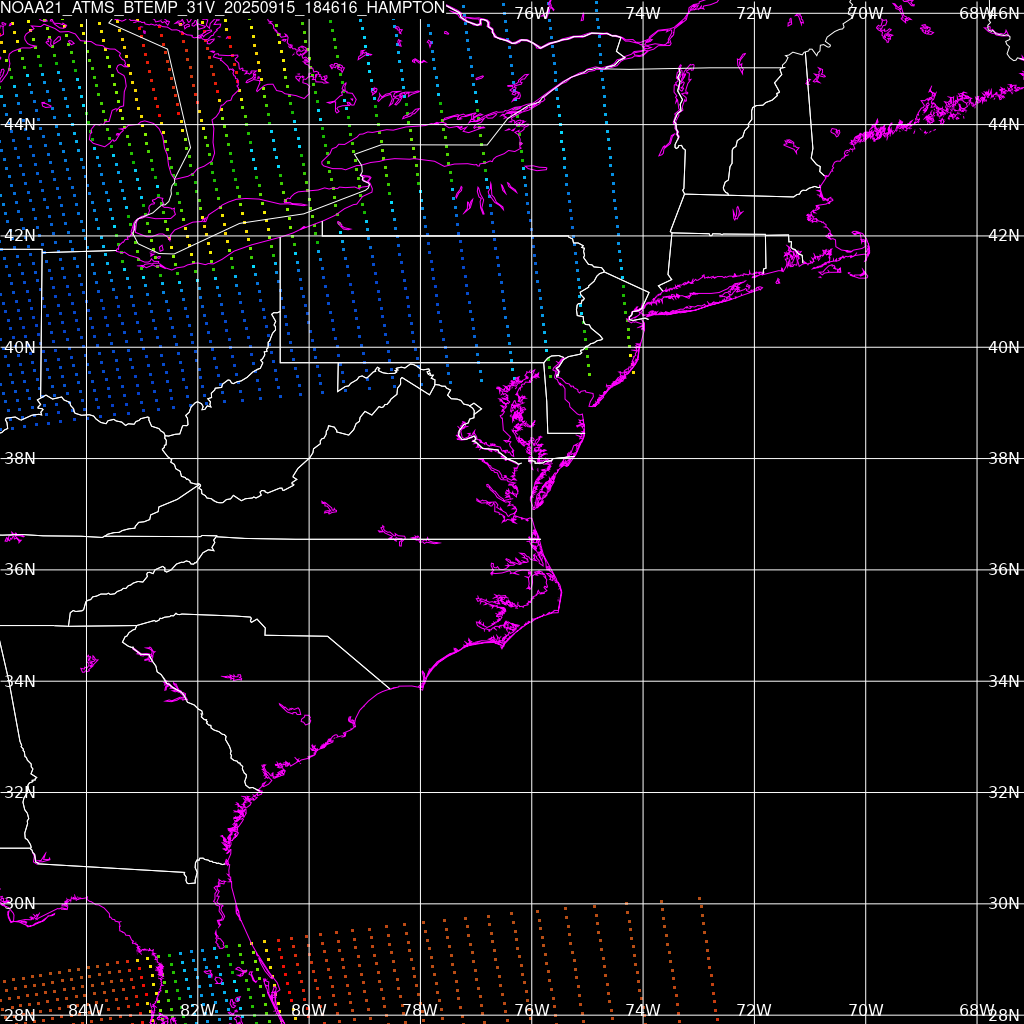Click the 82W label along bottom edge
Viewport: 1024px width, 1024px height.
click(x=197, y=1010)
